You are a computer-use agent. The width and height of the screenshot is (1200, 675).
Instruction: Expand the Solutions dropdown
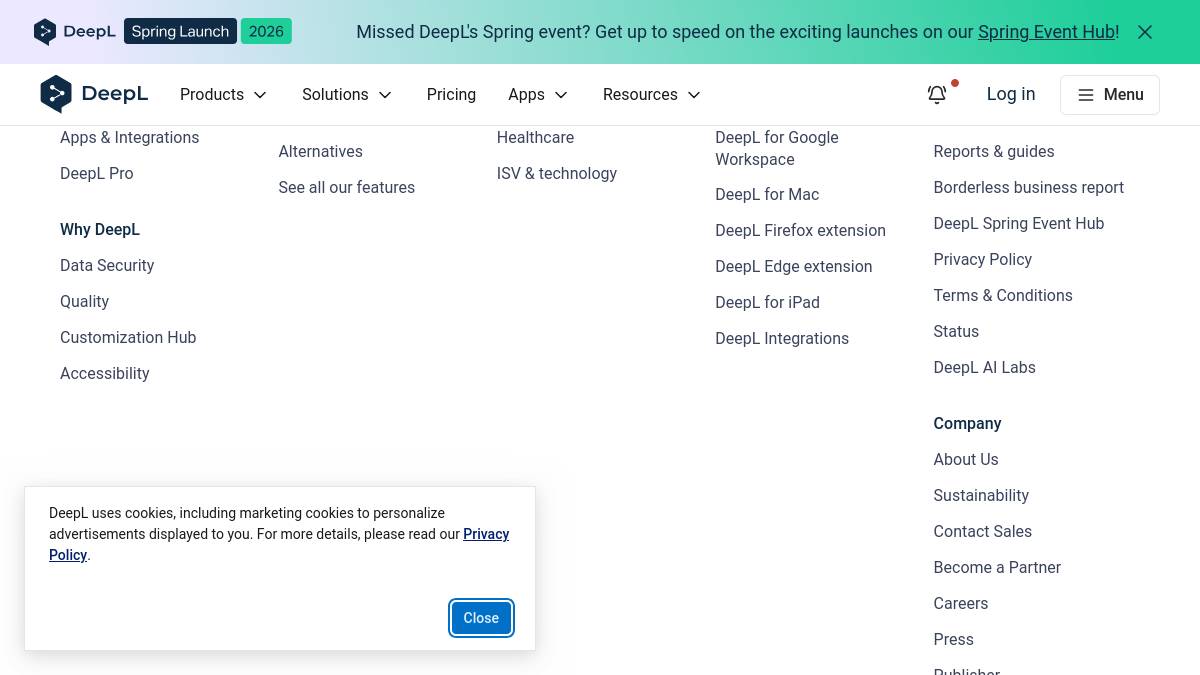347,94
